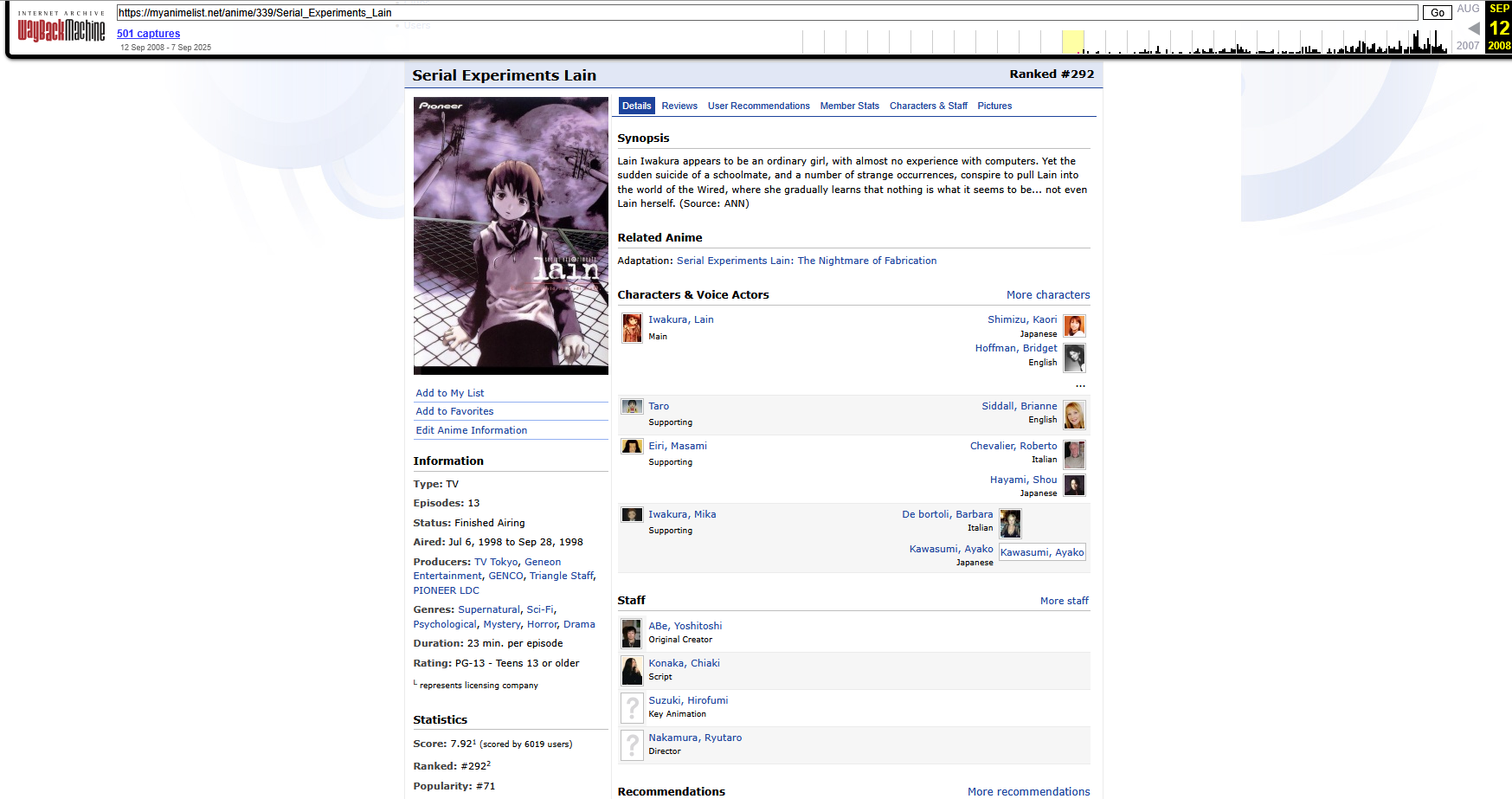The height and width of the screenshot is (799, 1512).
Task: Open More staff link
Action: point(1065,601)
